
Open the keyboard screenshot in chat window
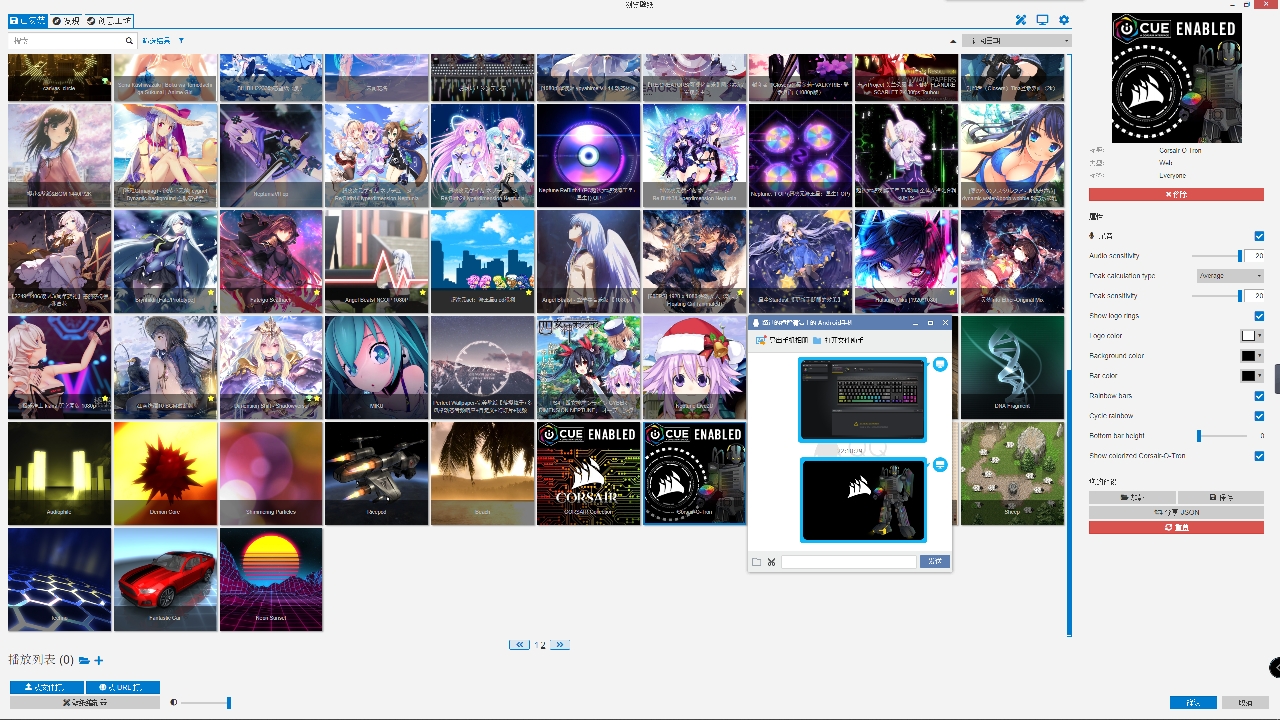coord(863,400)
